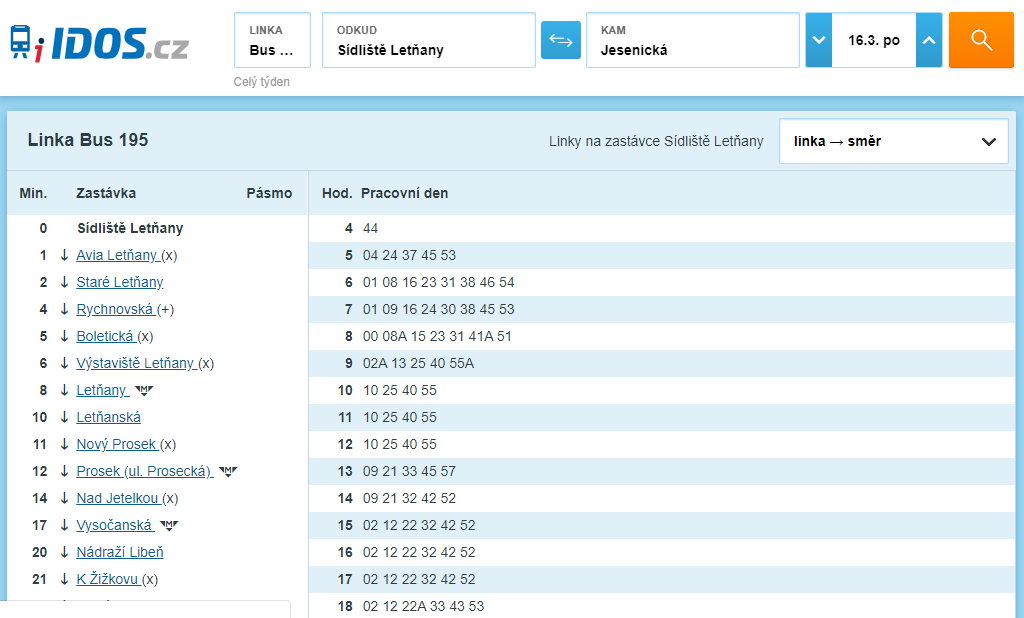Click the IDOS.cz logo
Viewport: 1024px width, 618px height.
tap(99, 43)
